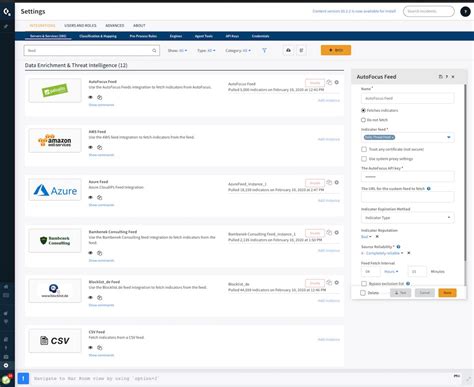Clear the Indicator Reputation value with its X

click(377, 237)
